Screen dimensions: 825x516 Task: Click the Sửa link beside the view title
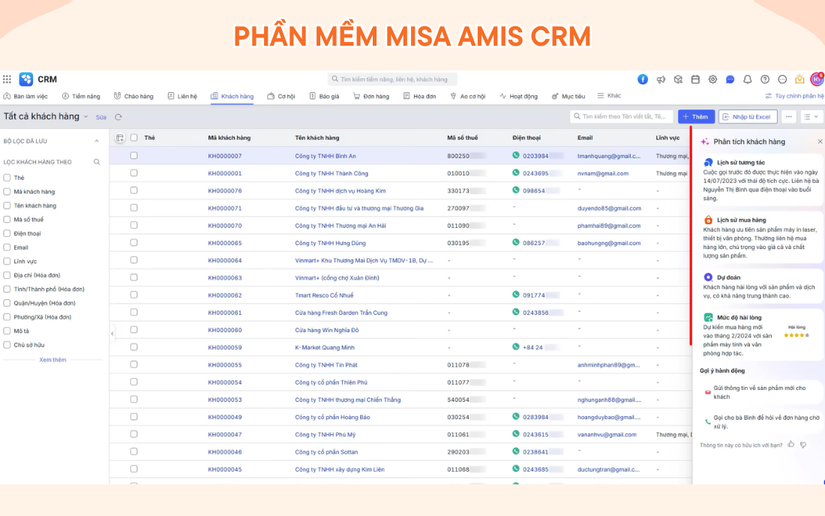coord(101,117)
